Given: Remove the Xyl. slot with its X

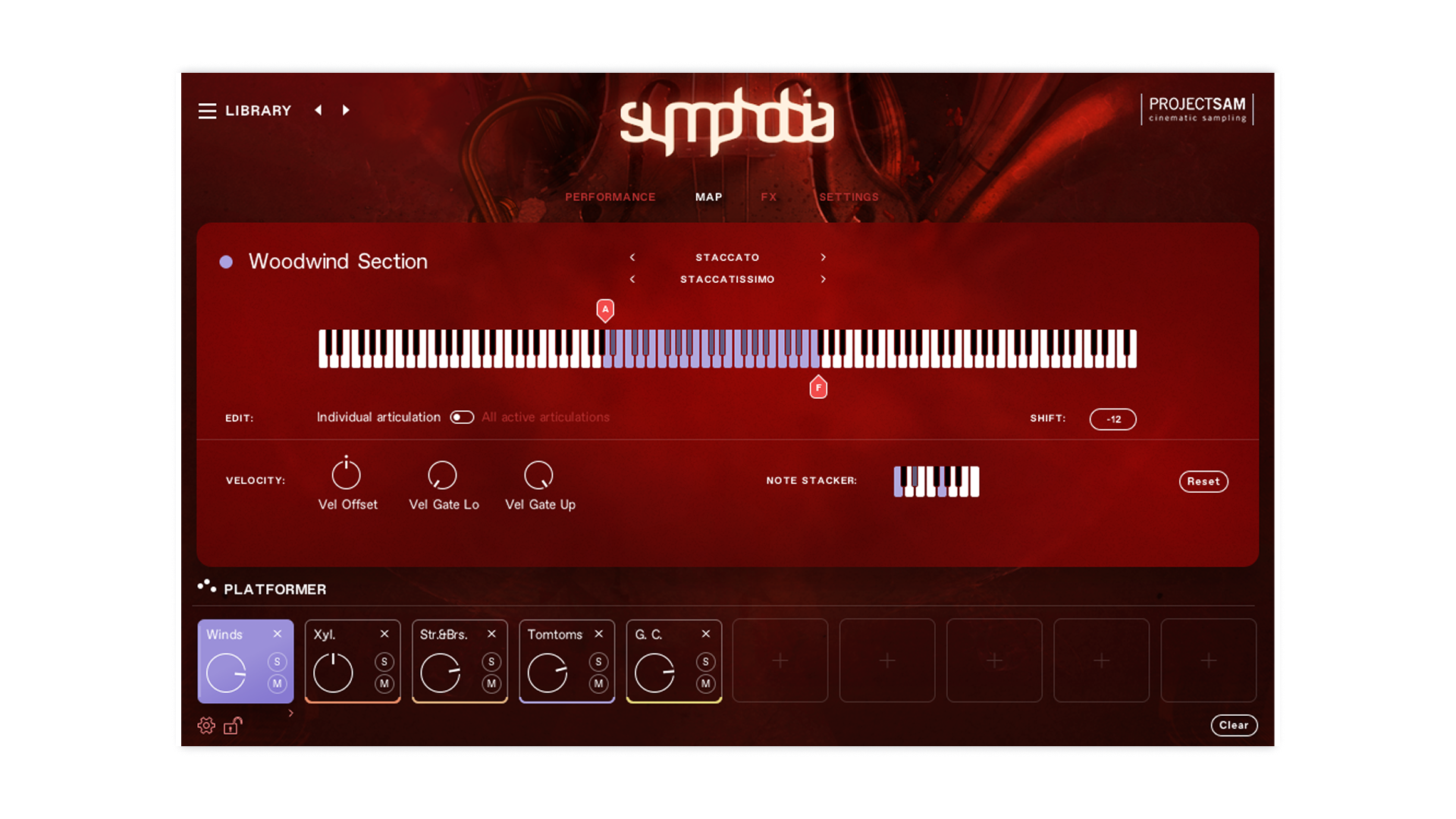Looking at the screenshot, I should [384, 634].
